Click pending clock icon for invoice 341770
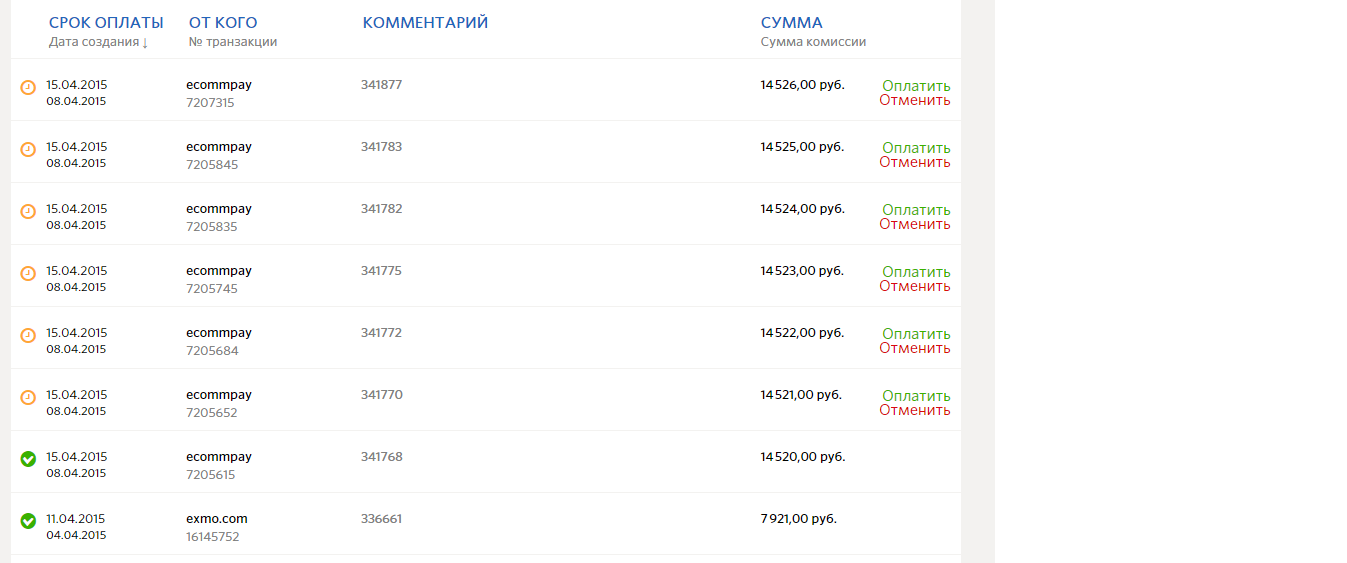 click(x=28, y=398)
